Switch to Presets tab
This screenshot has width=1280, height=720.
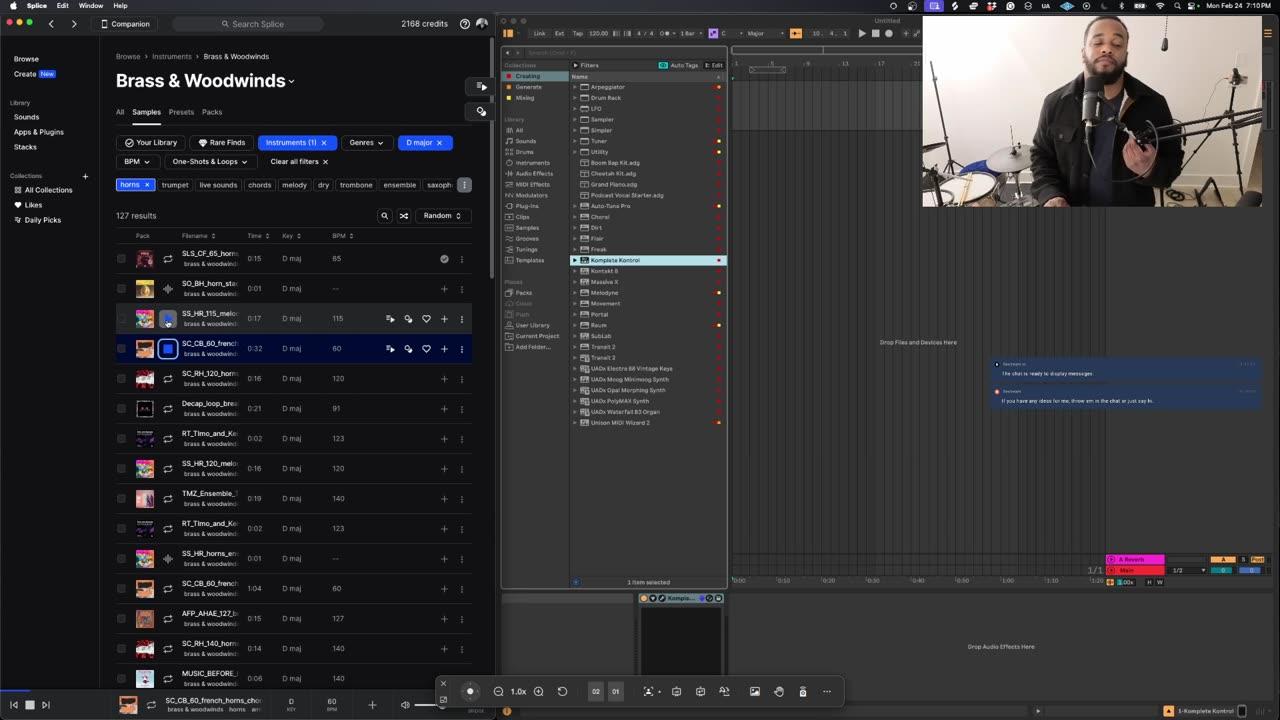(x=181, y=112)
